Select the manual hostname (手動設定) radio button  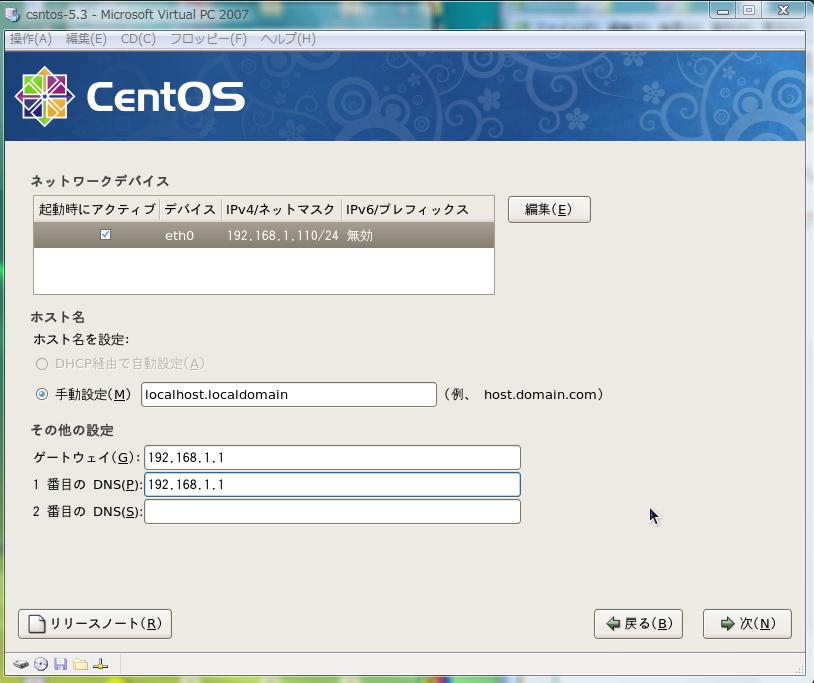(x=42, y=394)
